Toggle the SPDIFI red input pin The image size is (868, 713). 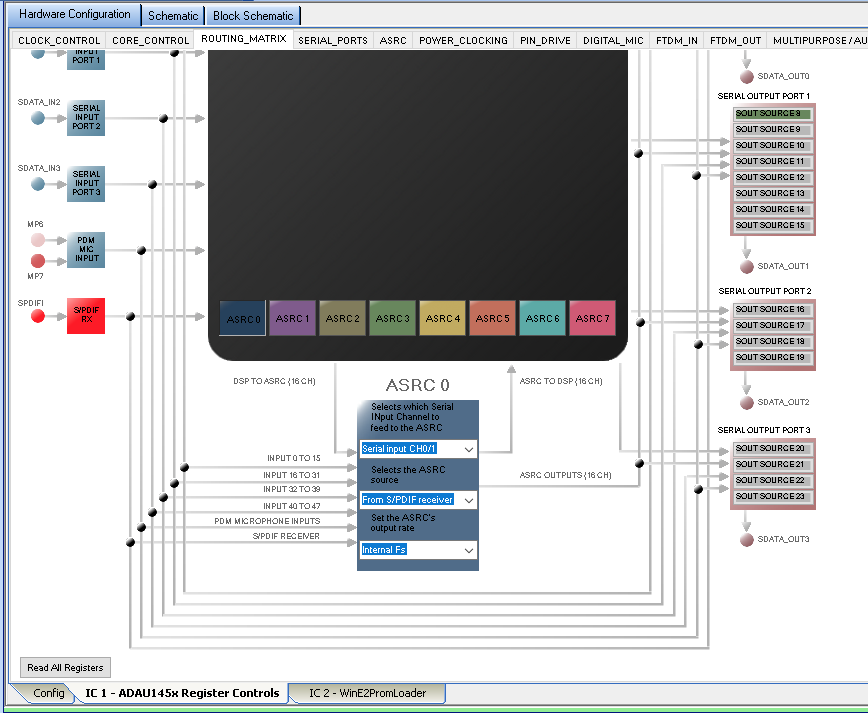click(x=38, y=316)
